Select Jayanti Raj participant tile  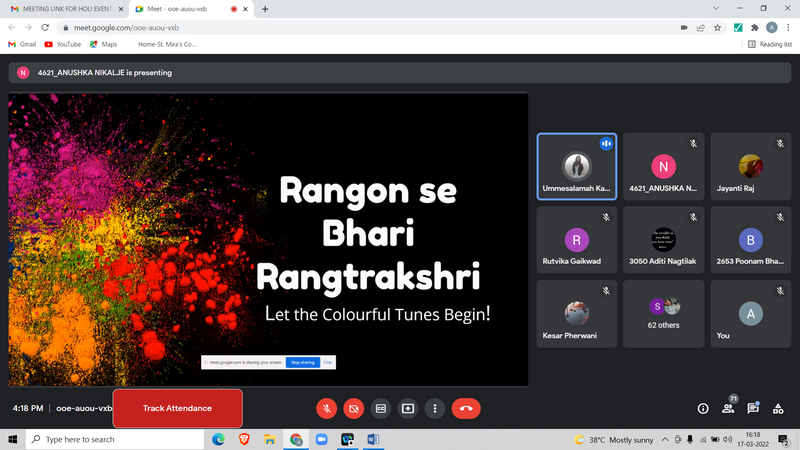coord(751,166)
